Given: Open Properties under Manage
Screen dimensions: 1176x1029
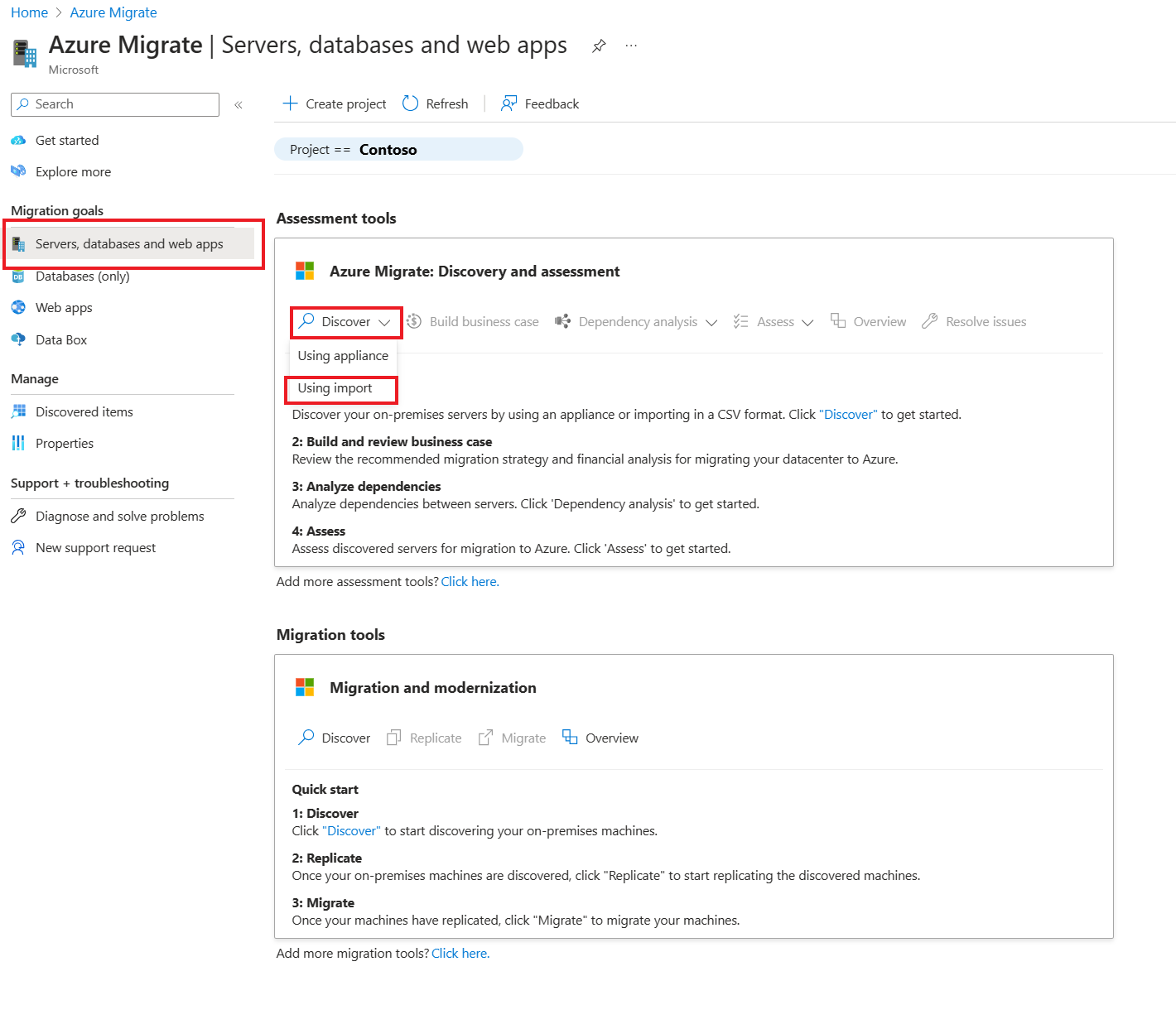Looking at the screenshot, I should (65, 444).
